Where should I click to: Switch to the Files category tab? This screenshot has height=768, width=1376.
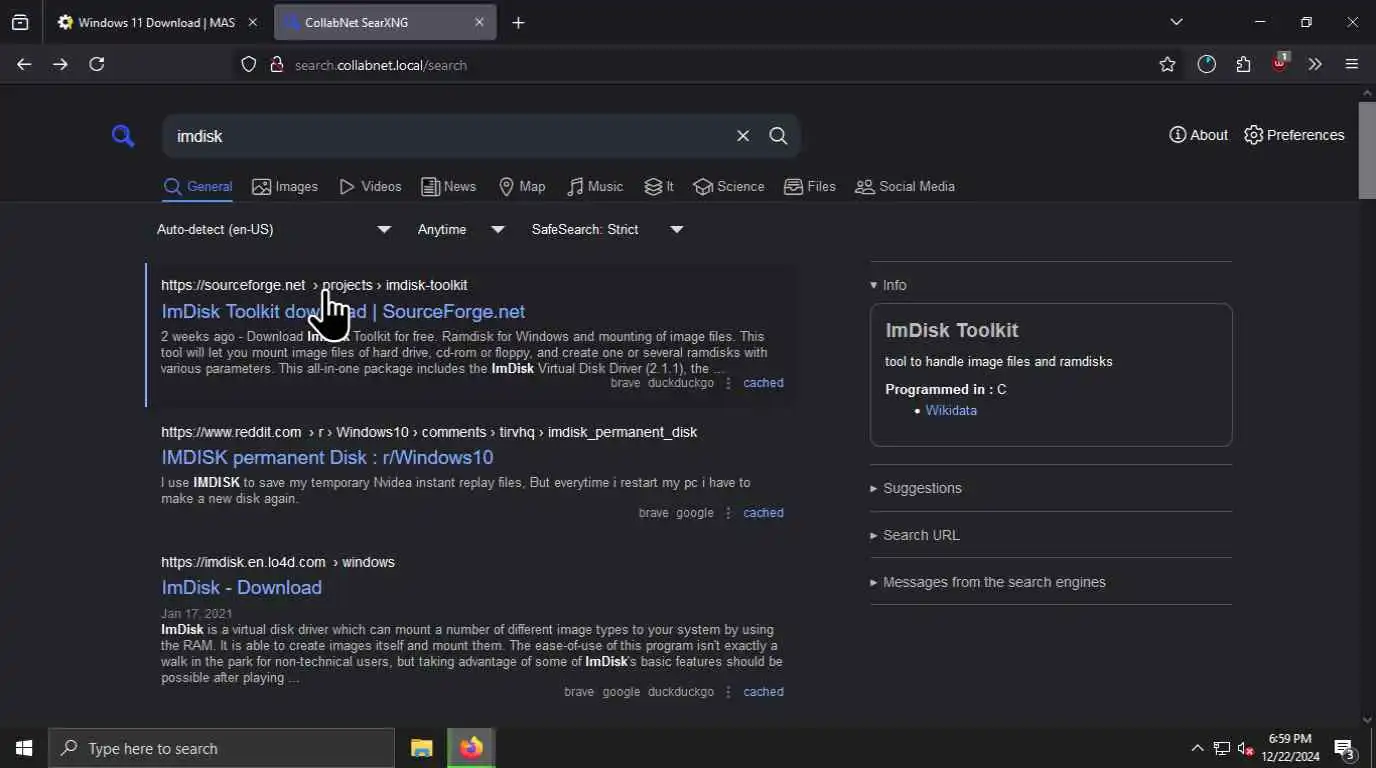click(810, 187)
